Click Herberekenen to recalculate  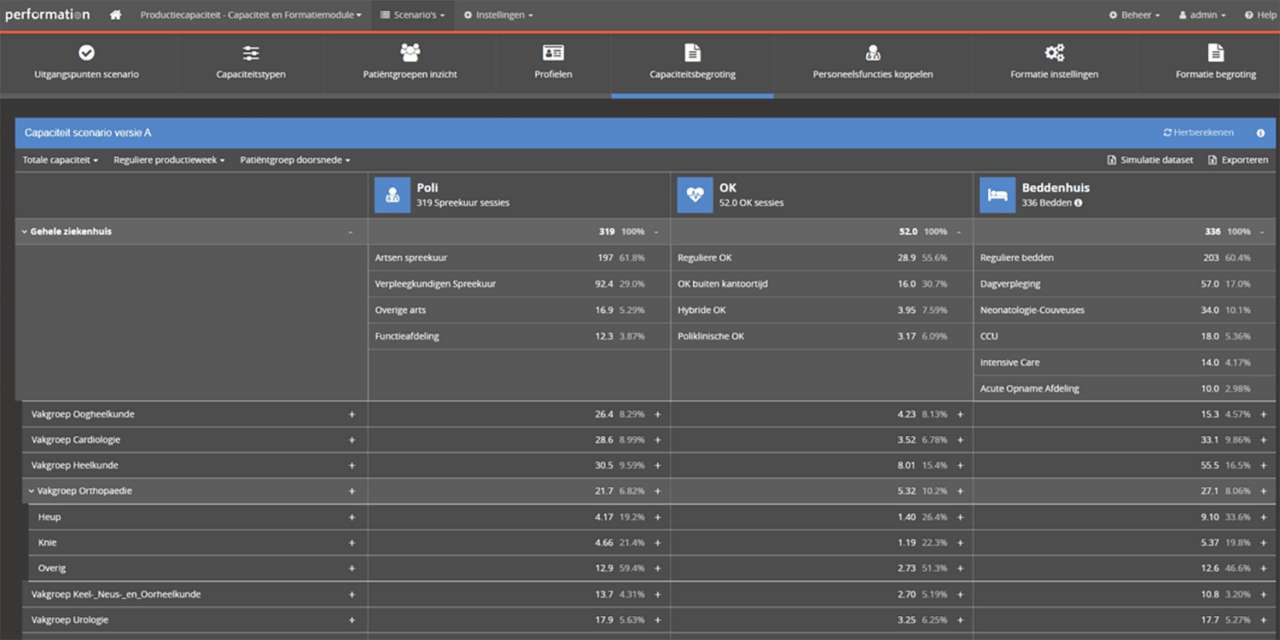(1198, 133)
